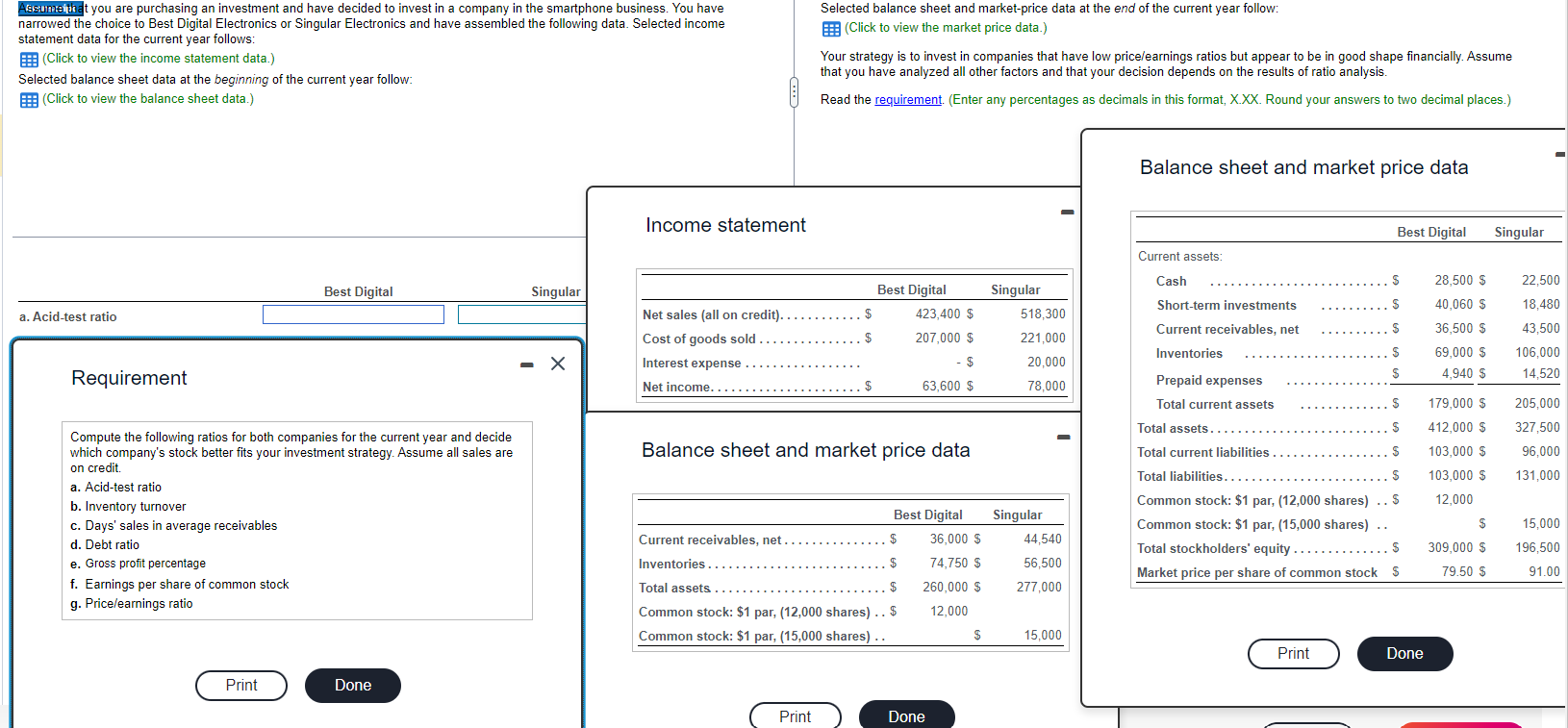Click the table icon beside the beginning-of-year balance sheet data link
This screenshot has width=1568, height=728.
point(29,100)
